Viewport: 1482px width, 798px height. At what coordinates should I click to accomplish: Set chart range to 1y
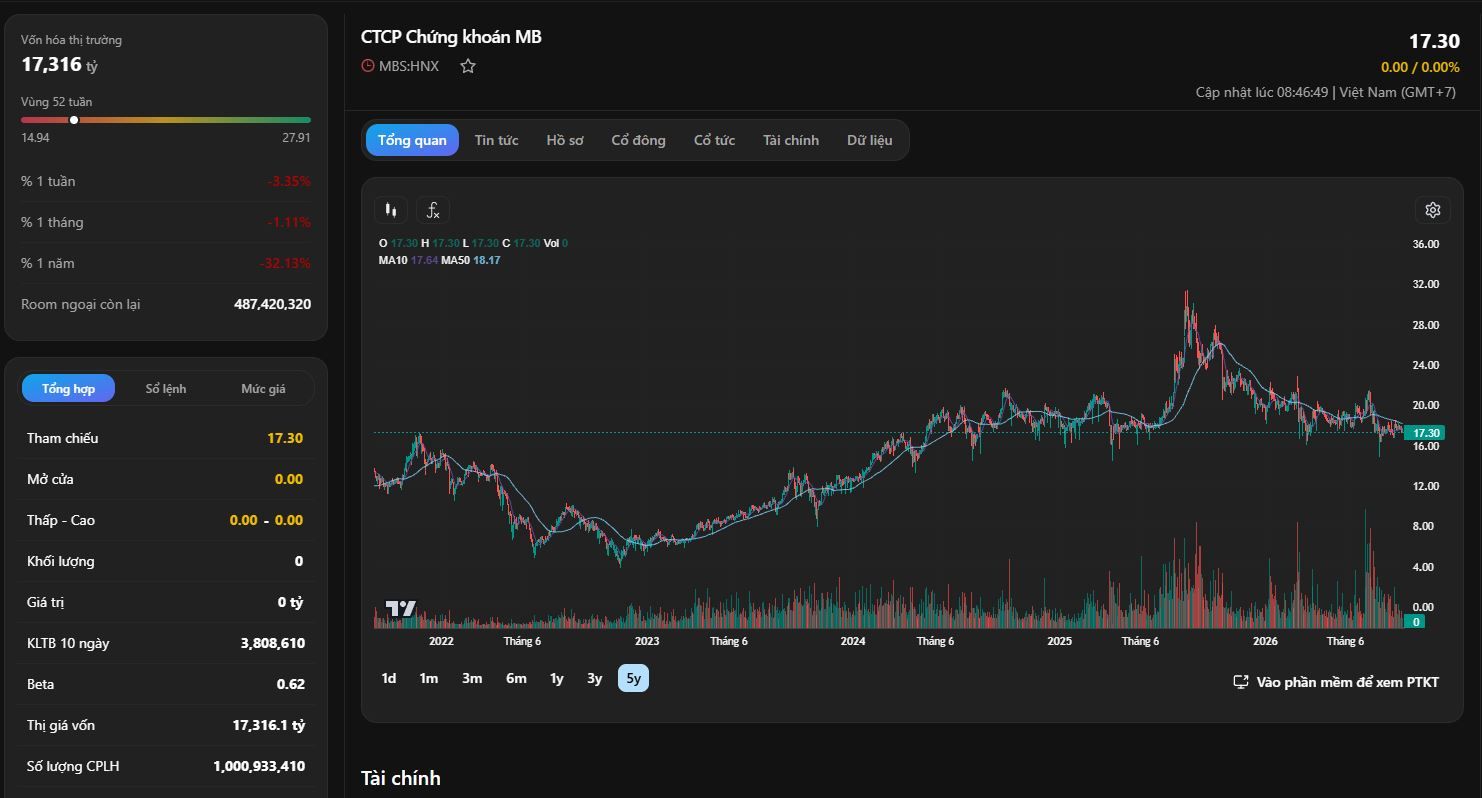click(557, 678)
